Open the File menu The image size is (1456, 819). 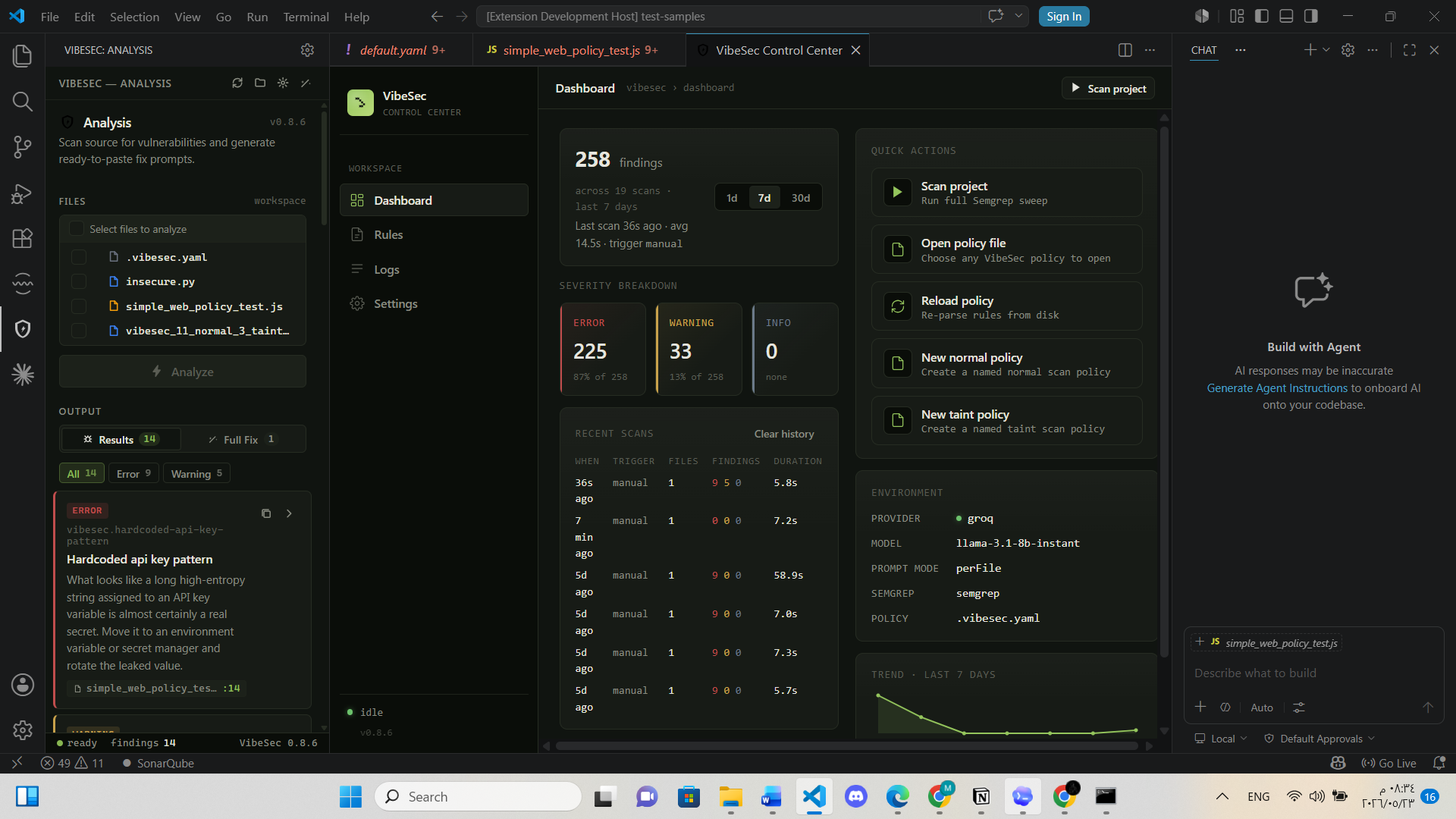point(49,16)
